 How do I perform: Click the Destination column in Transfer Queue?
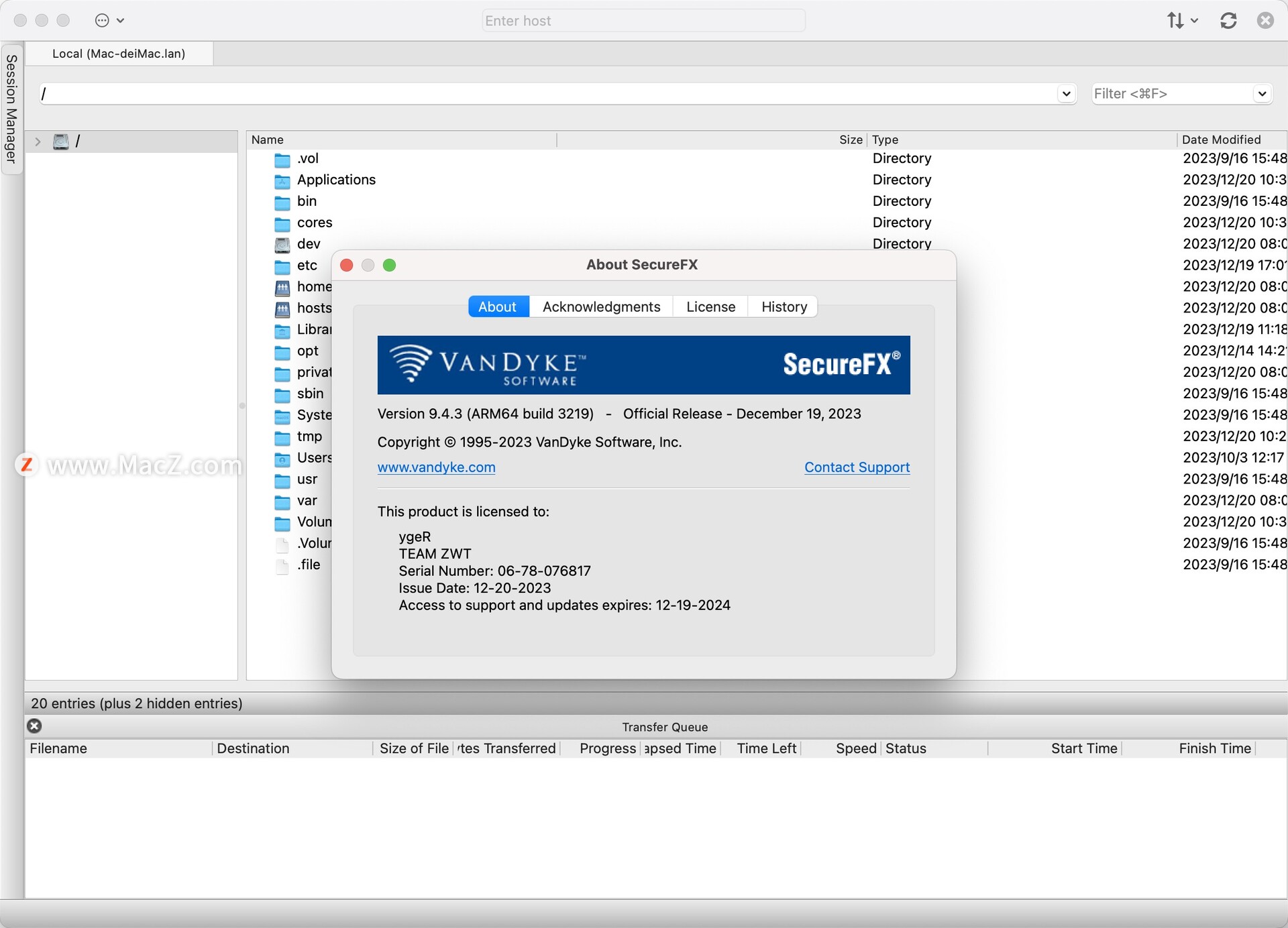[x=292, y=748]
